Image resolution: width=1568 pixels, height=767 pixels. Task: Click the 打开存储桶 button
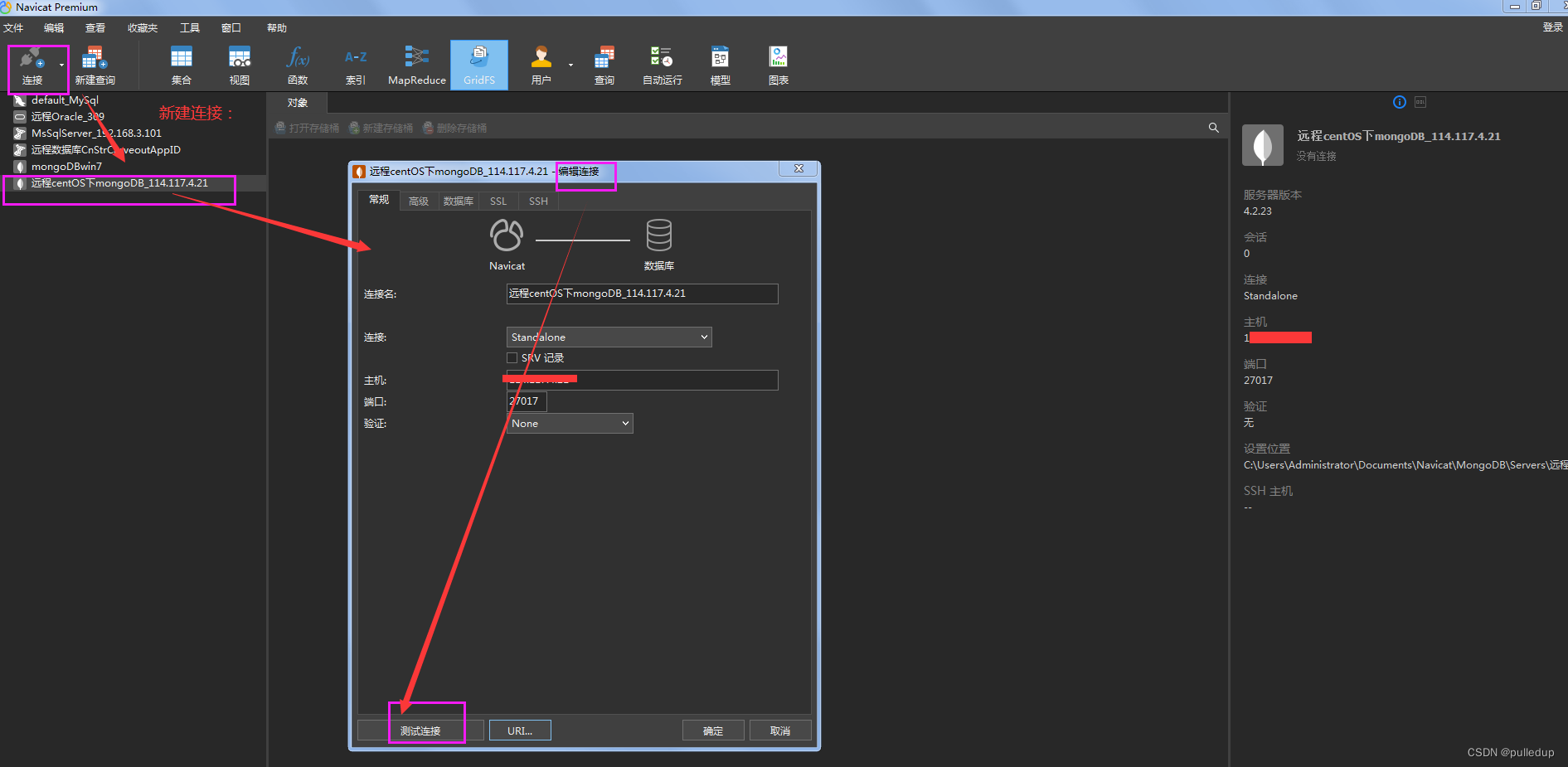[x=307, y=128]
